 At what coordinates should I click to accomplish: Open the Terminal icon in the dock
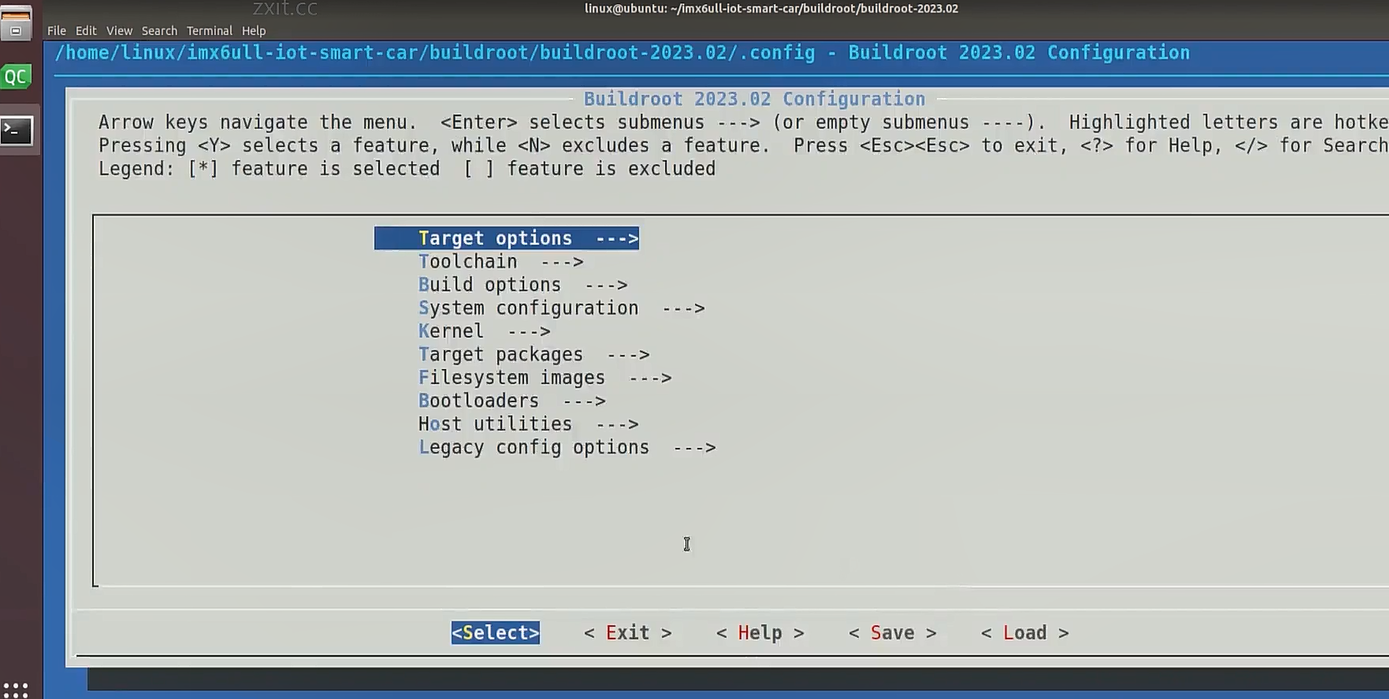[16, 130]
